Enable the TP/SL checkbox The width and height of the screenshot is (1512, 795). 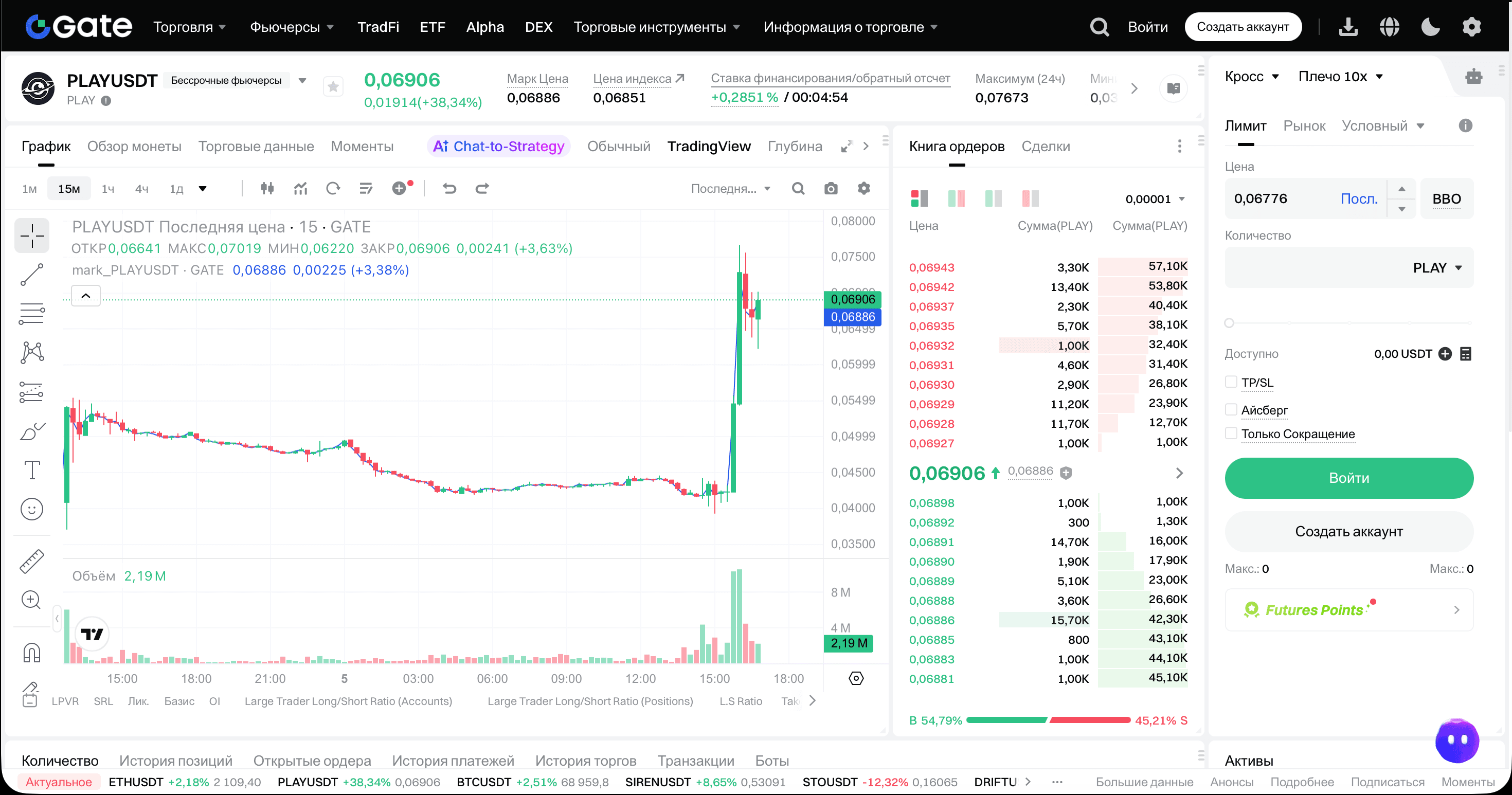[1231, 382]
